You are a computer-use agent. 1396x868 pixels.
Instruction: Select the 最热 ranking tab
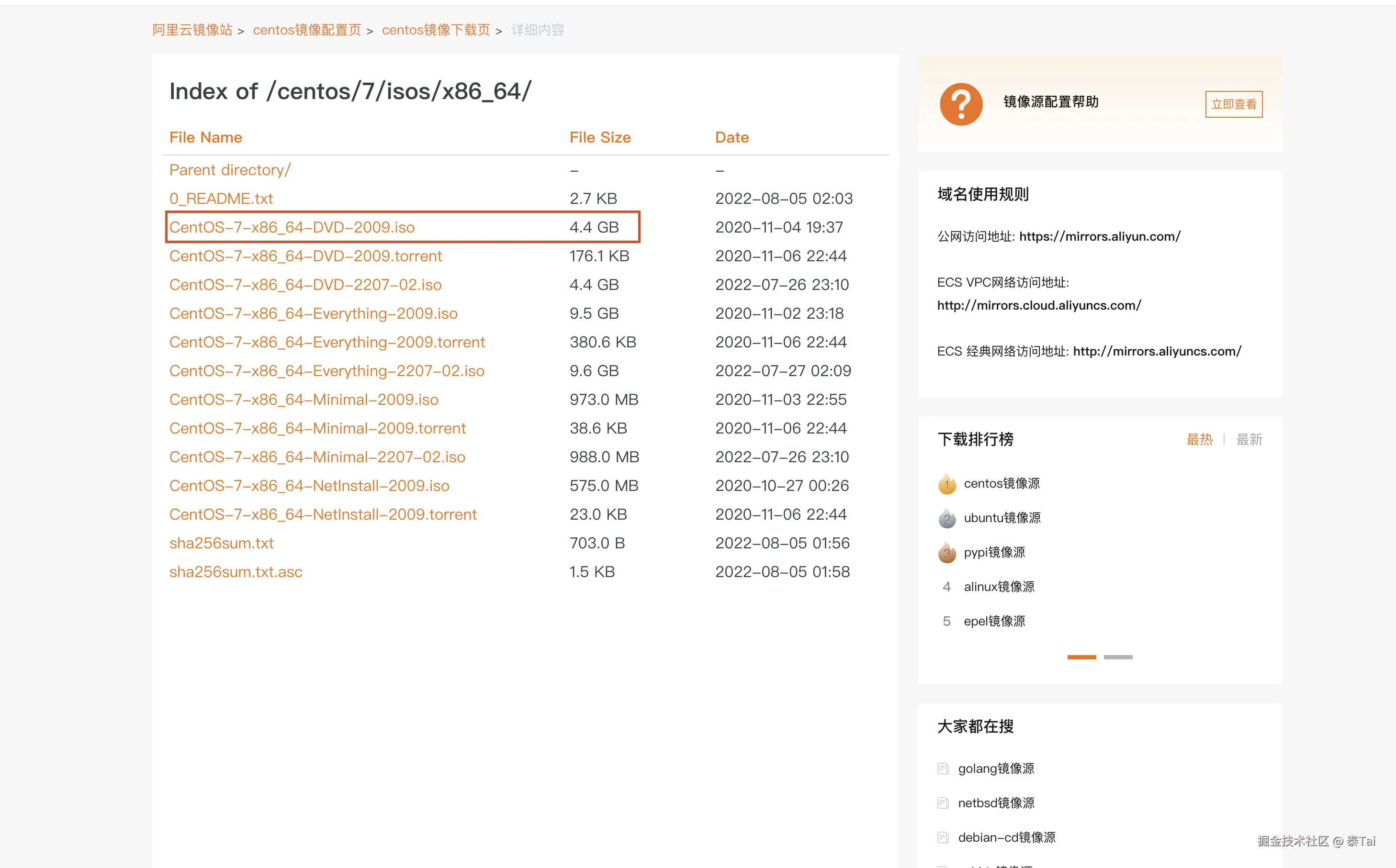1199,440
